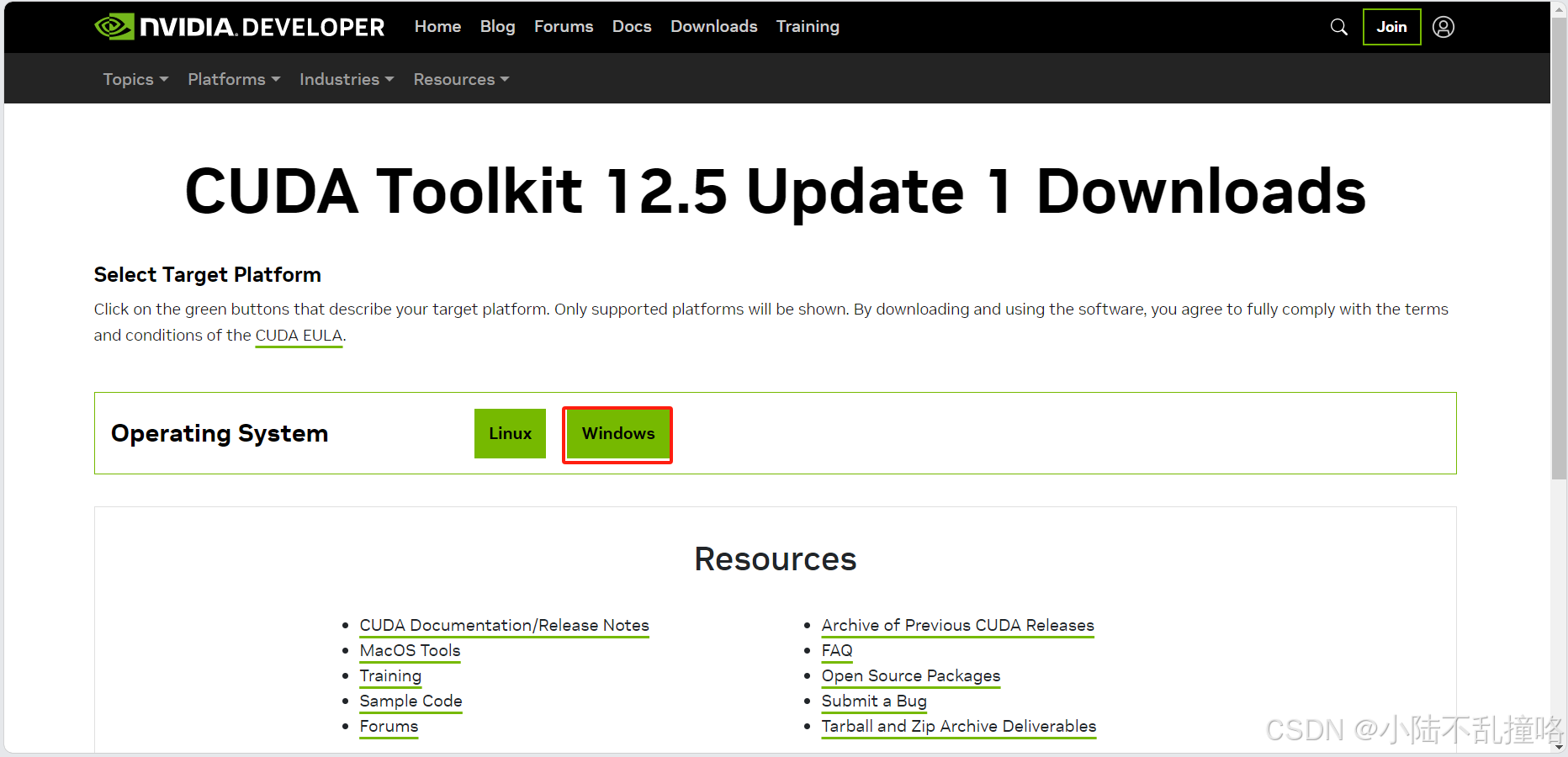The height and width of the screenshot is (757, 1568).
Task: Click the centered 'Resources' section heading
Action: (775, 559)
